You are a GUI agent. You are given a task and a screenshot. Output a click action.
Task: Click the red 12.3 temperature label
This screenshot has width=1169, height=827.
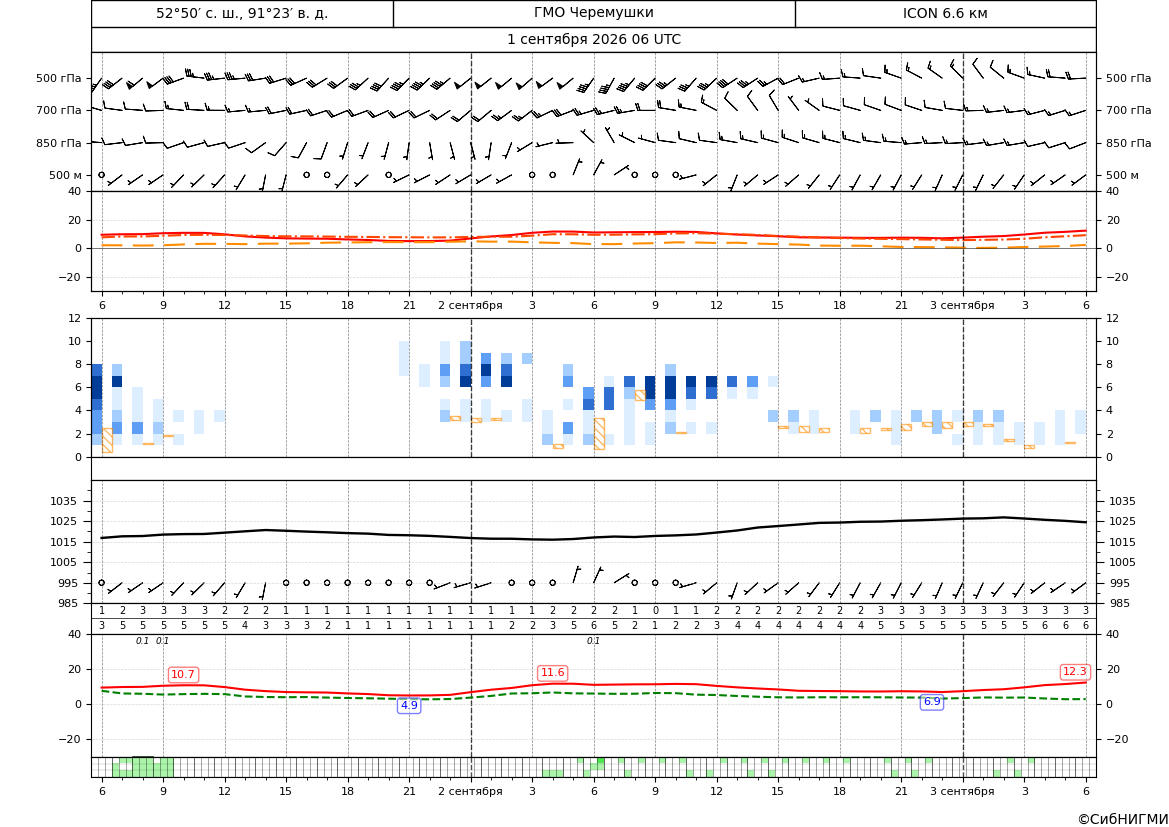pyautogui.click(x=1074, y=672)
